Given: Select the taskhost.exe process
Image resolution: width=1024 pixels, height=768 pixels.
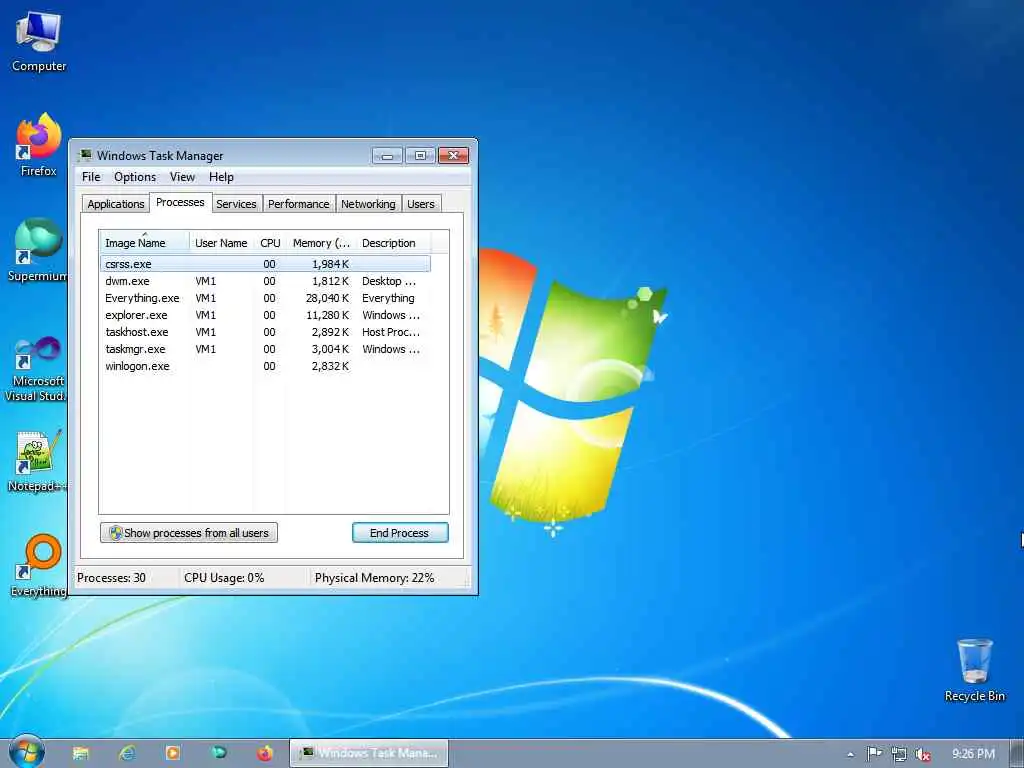Looking at the screenshot, I should pyautogui.click(x=265, y=332).
